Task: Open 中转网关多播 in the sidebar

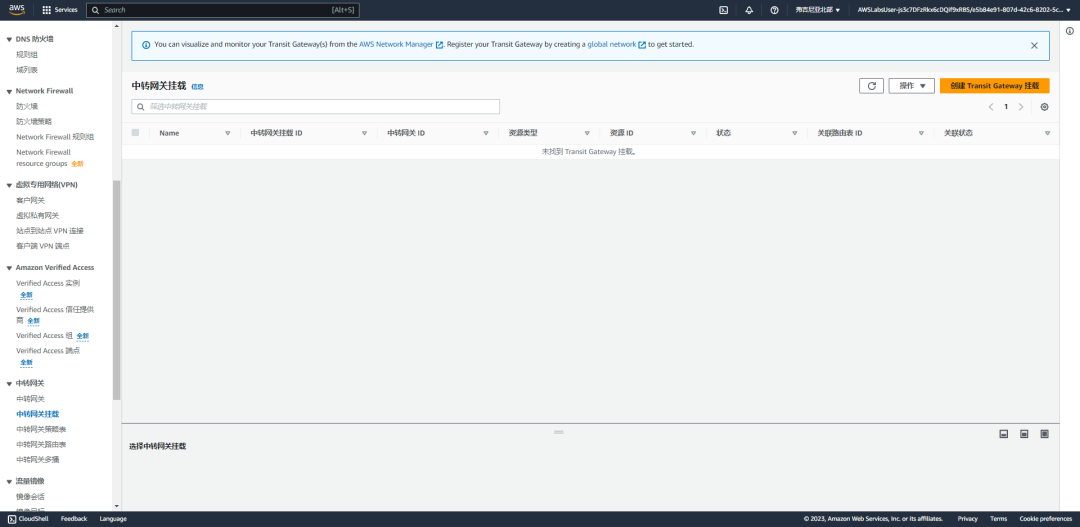Action: point(38,459)
